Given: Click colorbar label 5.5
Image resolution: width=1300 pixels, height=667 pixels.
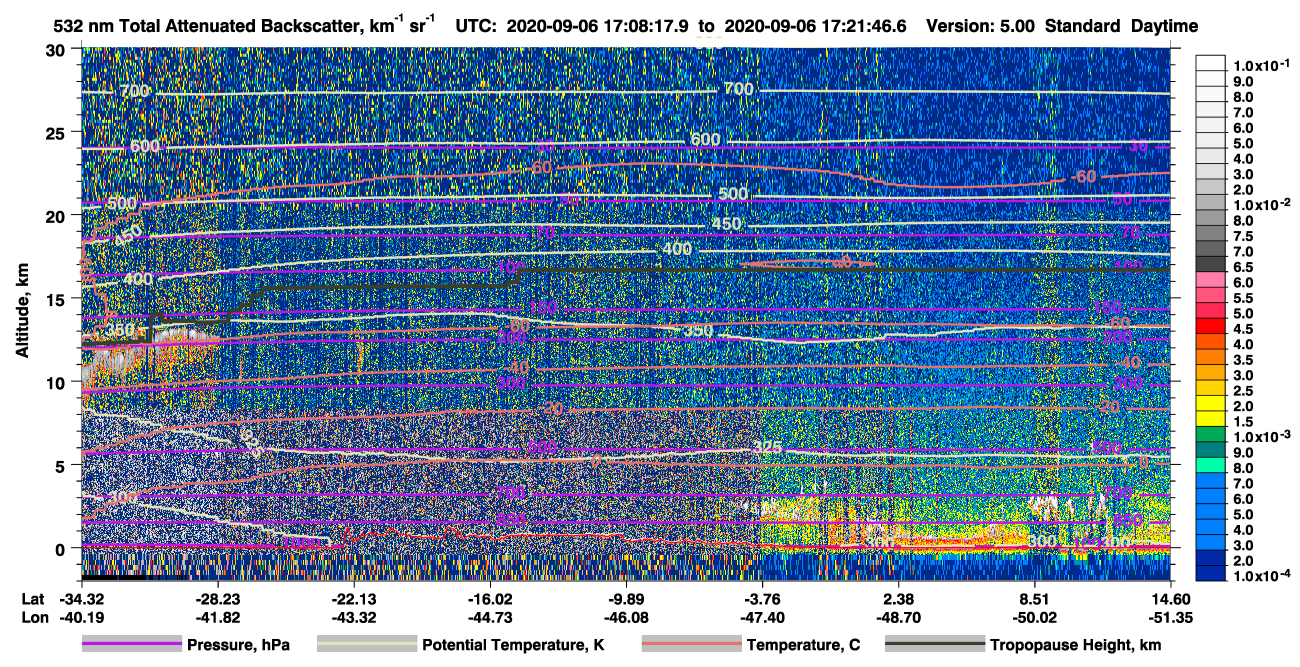Looking at the screenshot, I should tap(1242, 297).
